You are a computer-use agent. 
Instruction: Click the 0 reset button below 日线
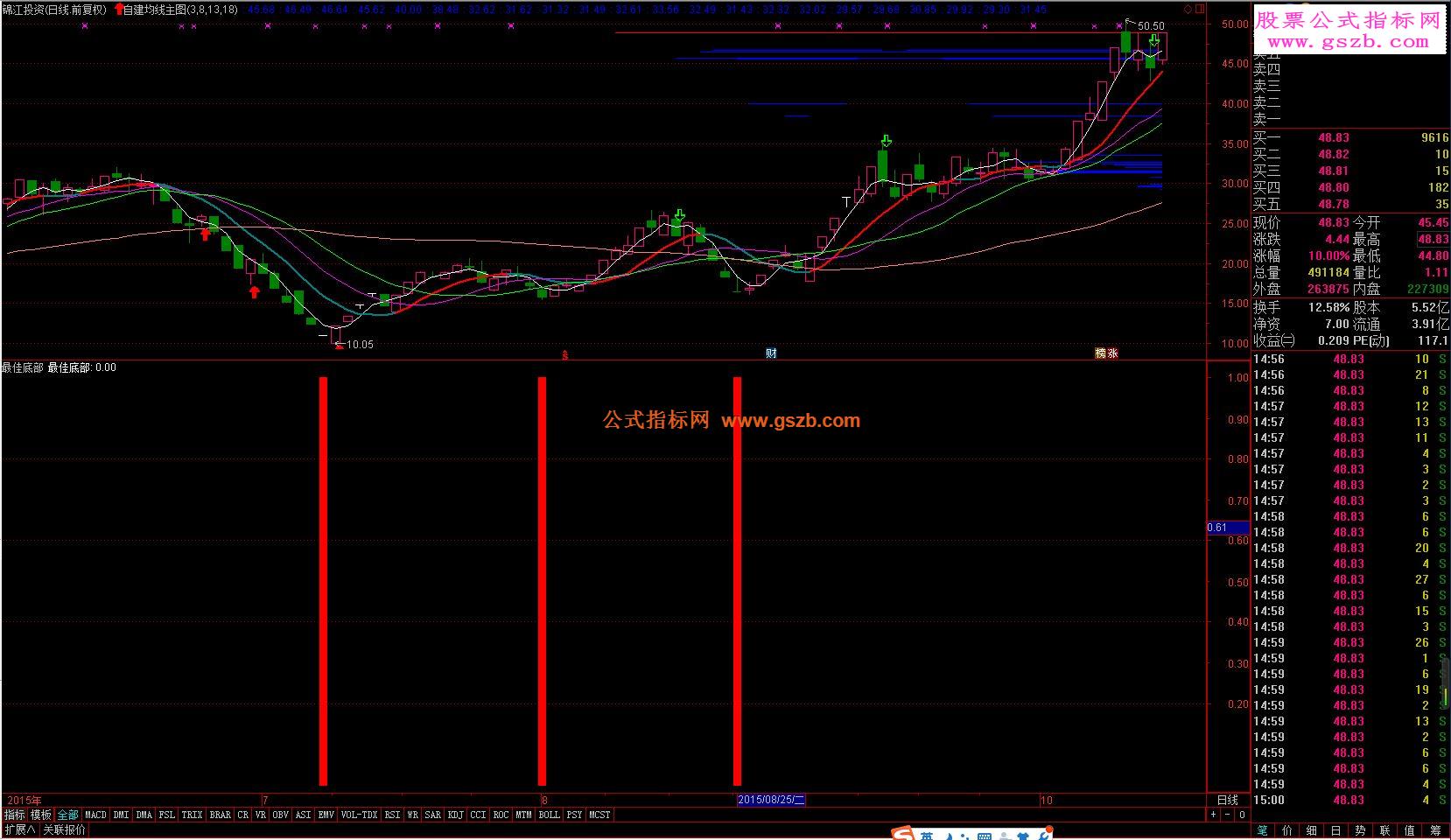click(x=1241, y=815)
